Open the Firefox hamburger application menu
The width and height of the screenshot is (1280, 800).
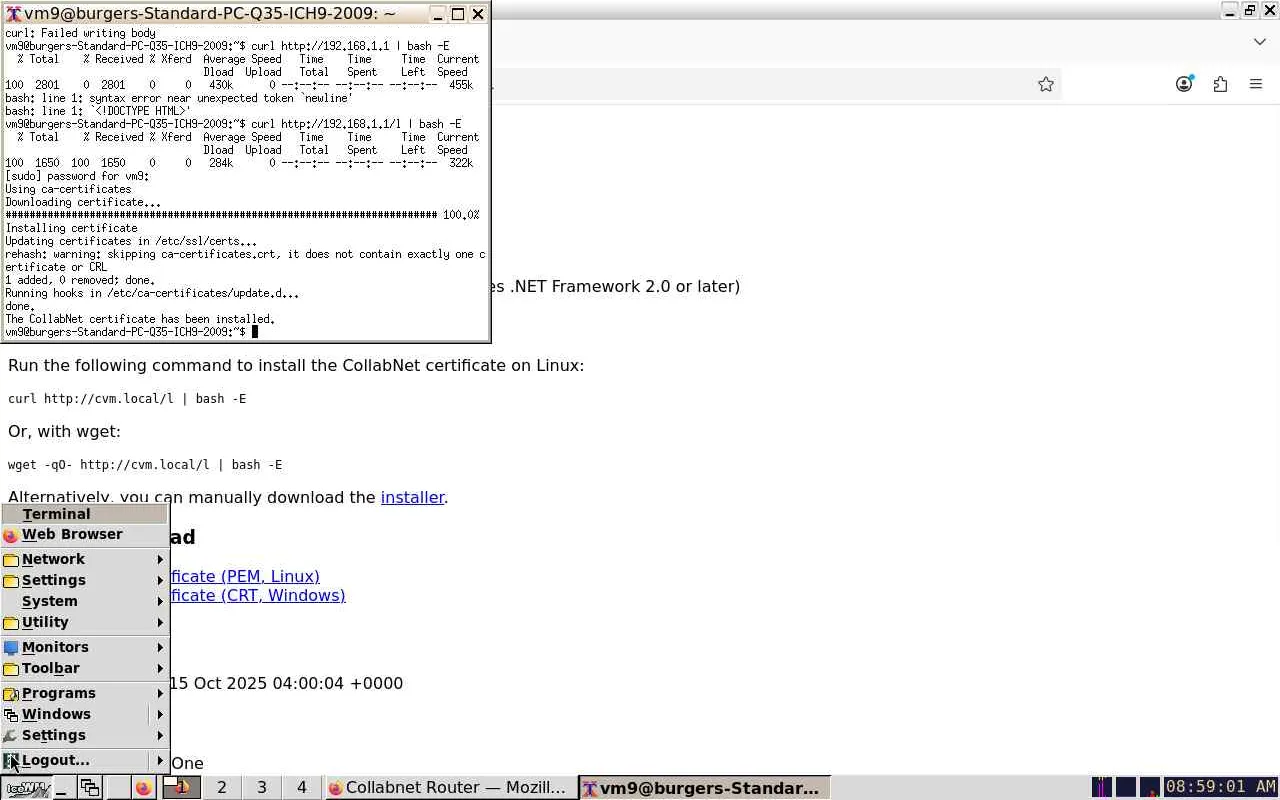tap(1256, 85)
